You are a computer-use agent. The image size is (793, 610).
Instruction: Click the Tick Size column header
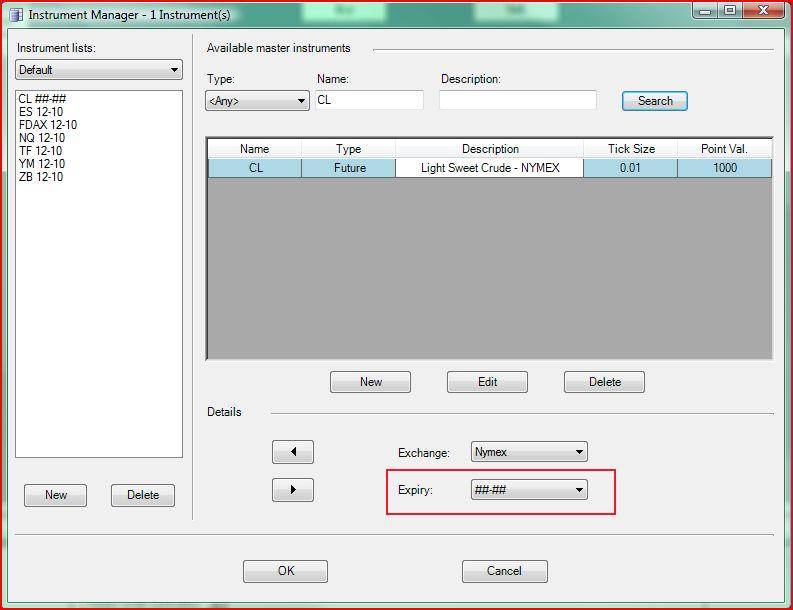[631, 149]
